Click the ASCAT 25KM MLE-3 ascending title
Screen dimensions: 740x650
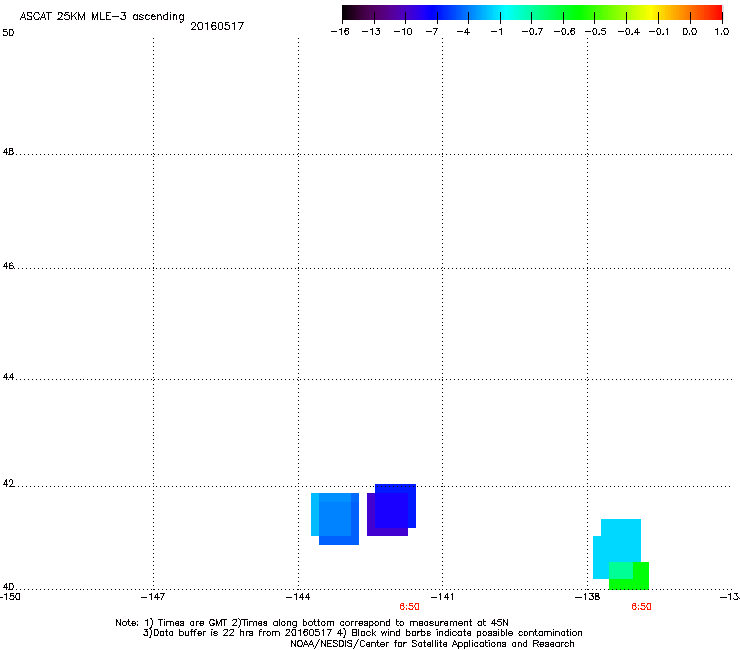click(102, 17)
